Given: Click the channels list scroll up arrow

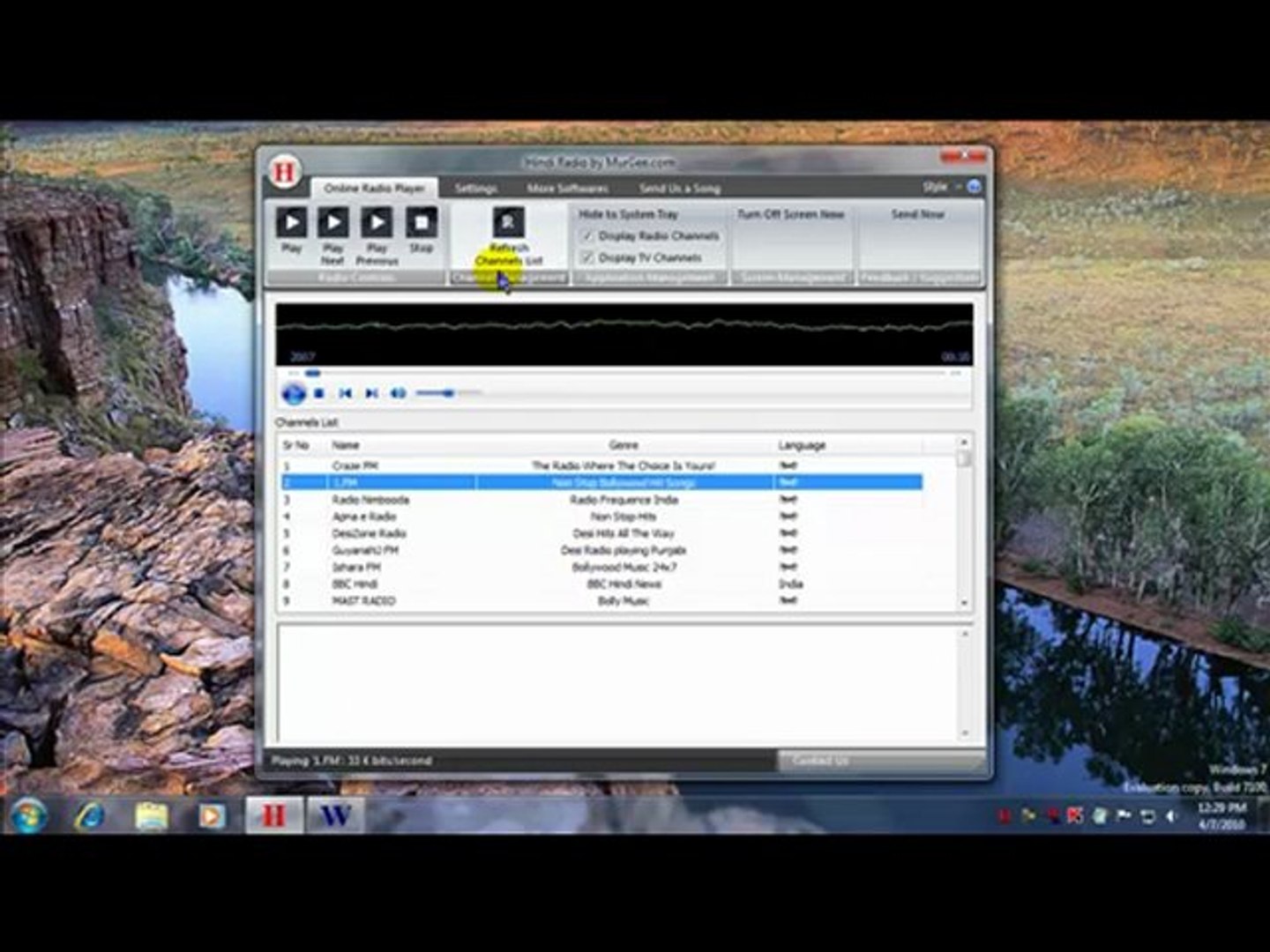Looking at the screenshot, I should tap(964, 442).
